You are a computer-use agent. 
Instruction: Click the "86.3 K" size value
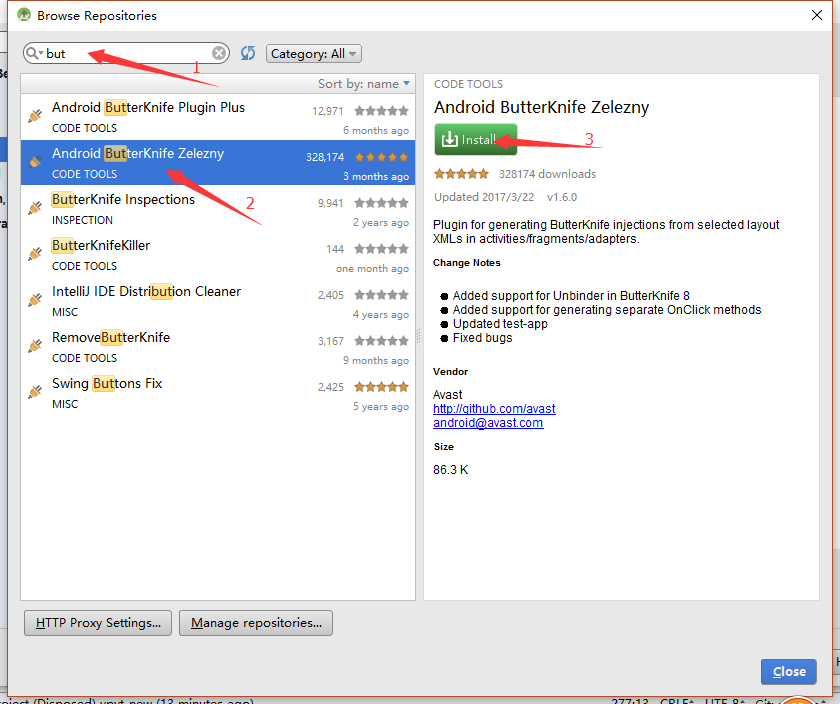tap(451, 470)
